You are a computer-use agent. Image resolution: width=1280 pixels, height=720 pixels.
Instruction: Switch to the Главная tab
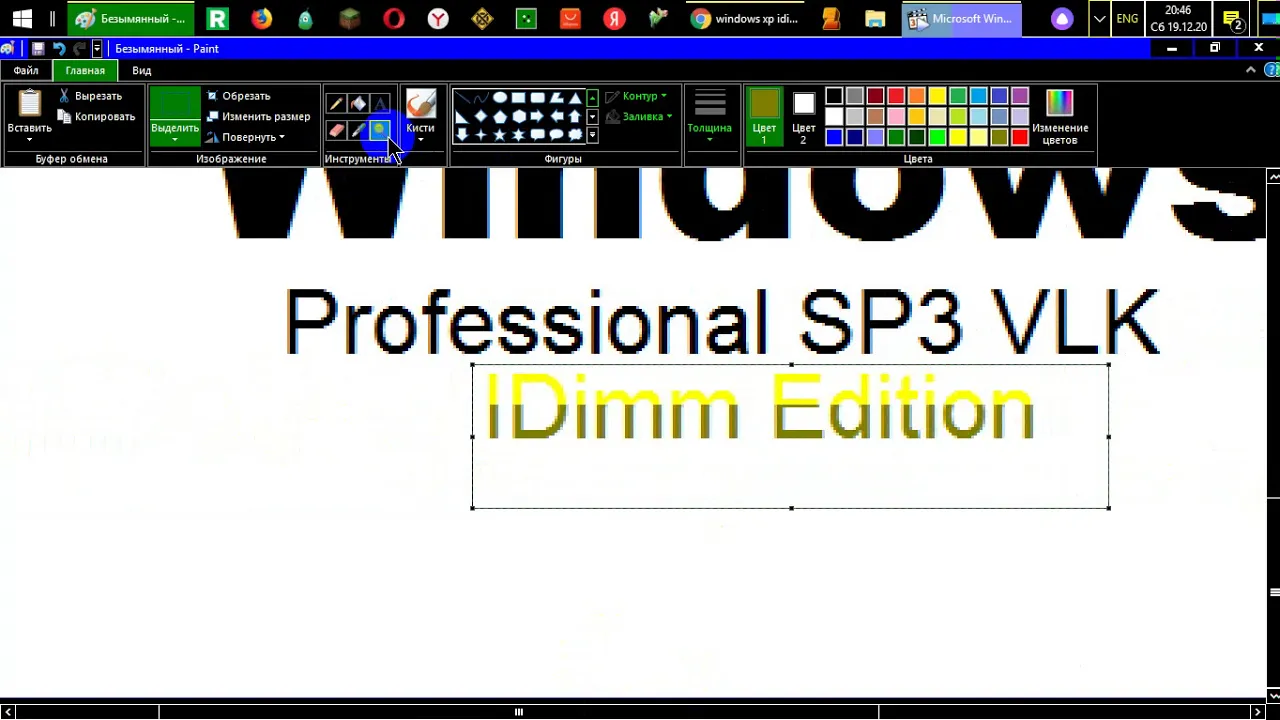(x=85, y=71)
